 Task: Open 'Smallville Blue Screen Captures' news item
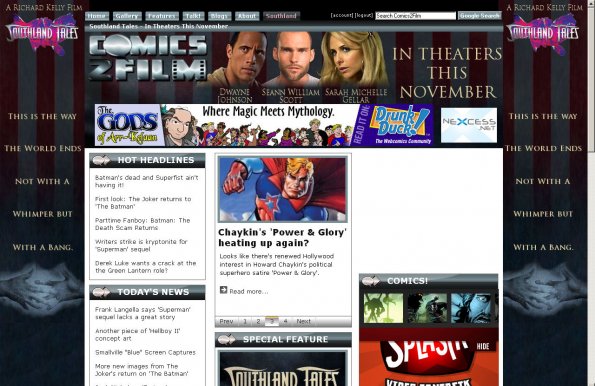(x=145, y=353)
